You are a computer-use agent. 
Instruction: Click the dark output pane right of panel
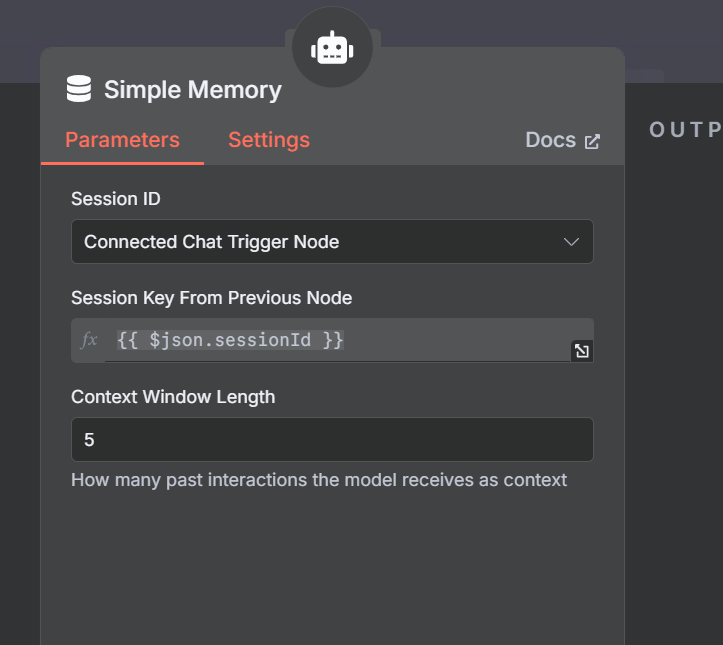[x=675, y=400]
